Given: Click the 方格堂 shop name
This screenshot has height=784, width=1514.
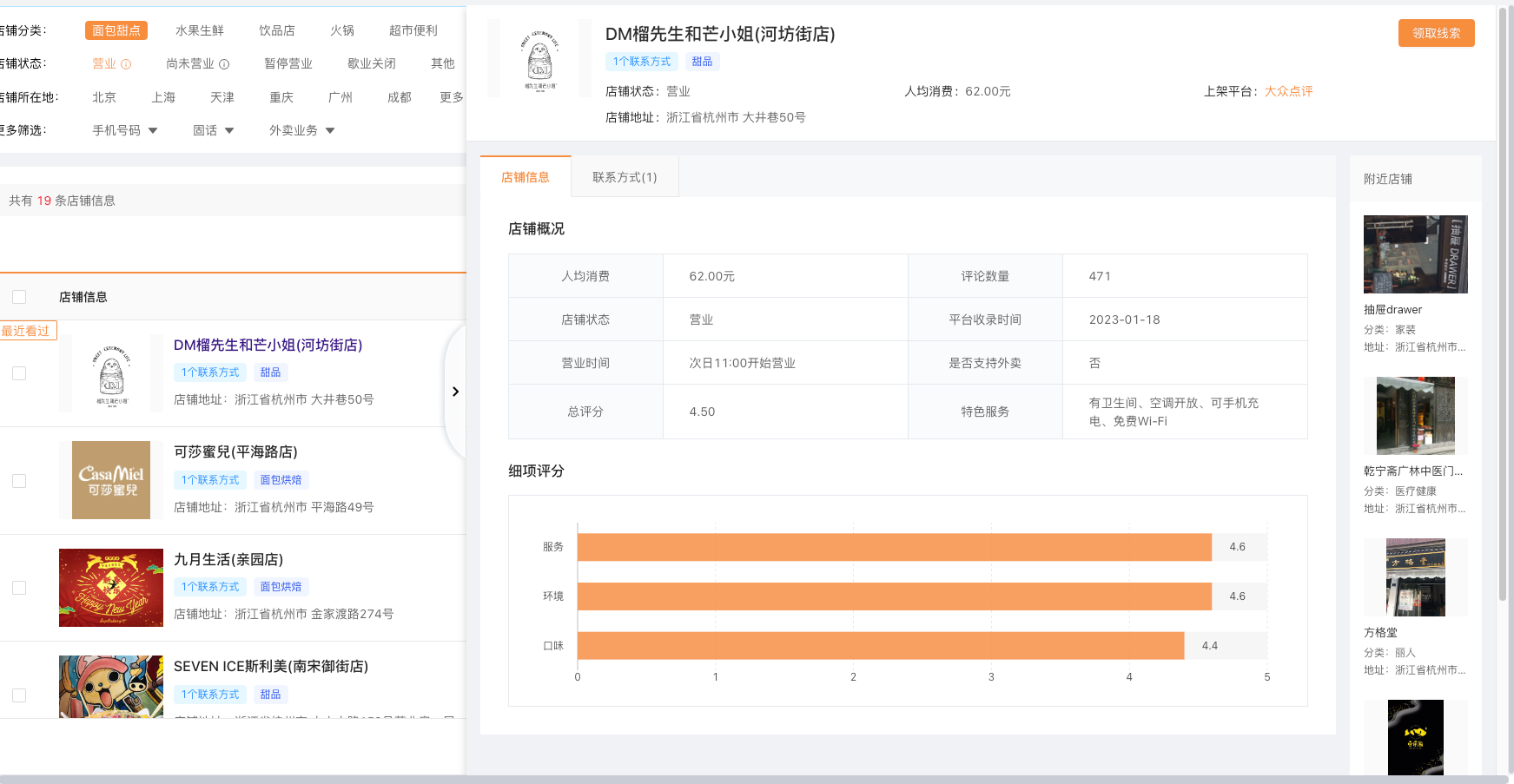Looking at the screenshot, I should [x=1380, y=633].
